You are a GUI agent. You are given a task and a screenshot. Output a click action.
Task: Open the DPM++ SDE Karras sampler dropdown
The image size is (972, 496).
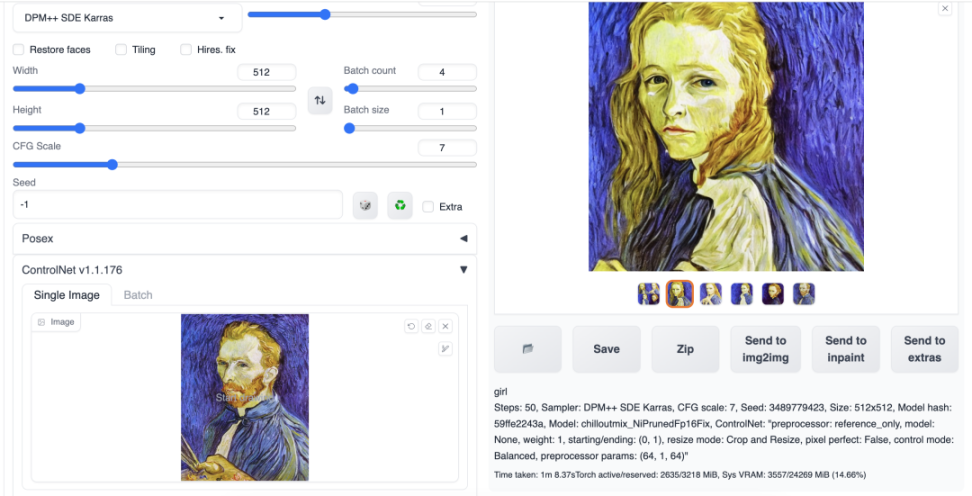pos(125,18)
